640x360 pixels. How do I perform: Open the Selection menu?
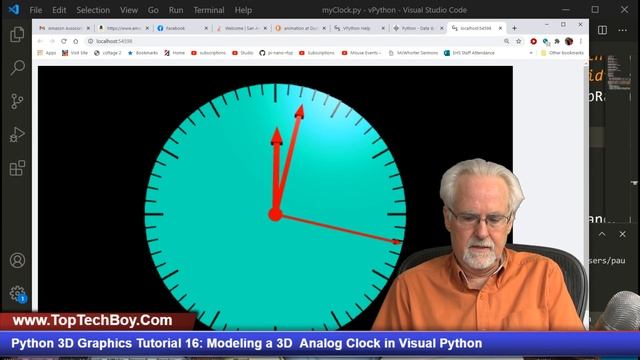(93, 10)
